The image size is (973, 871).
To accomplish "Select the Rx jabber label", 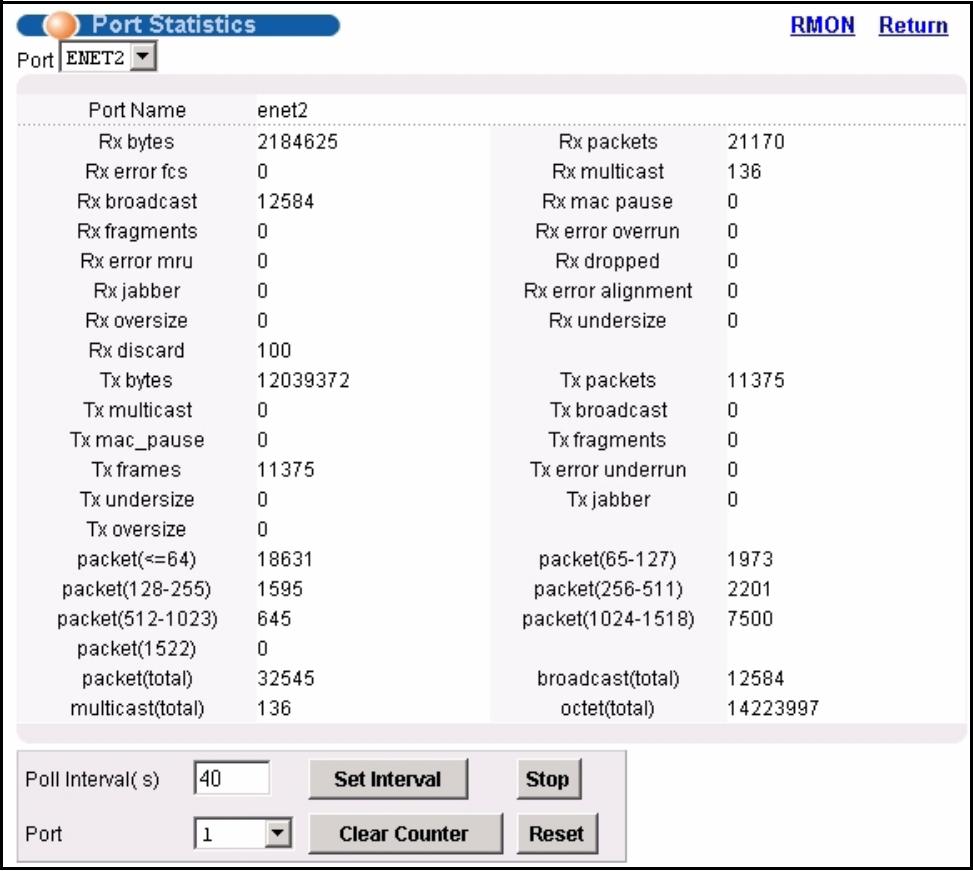I will point(137,291).
